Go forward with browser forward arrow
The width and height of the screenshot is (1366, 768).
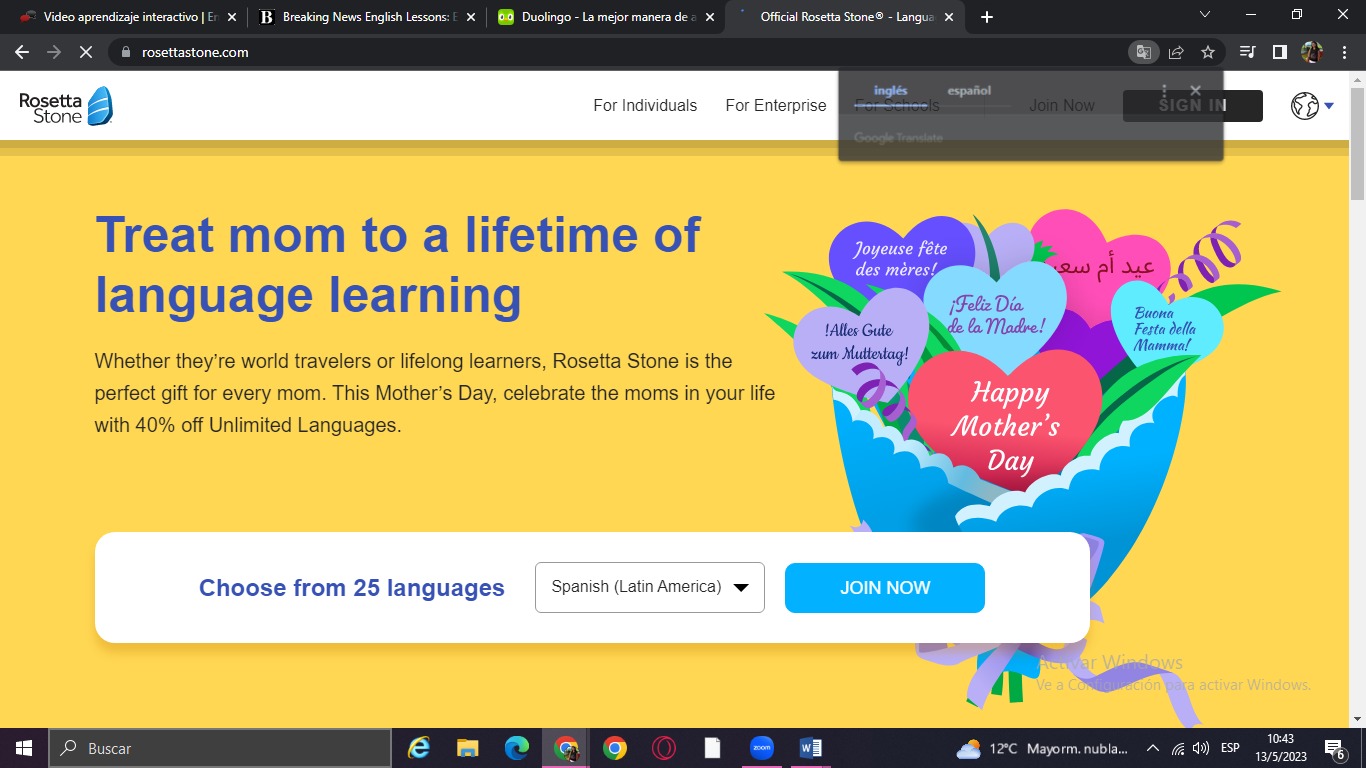point(54,52)
